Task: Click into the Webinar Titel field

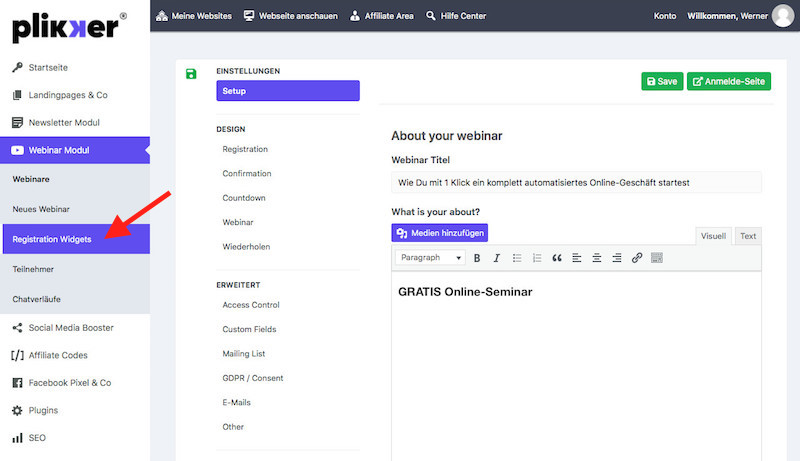Action: pos(576,182)
